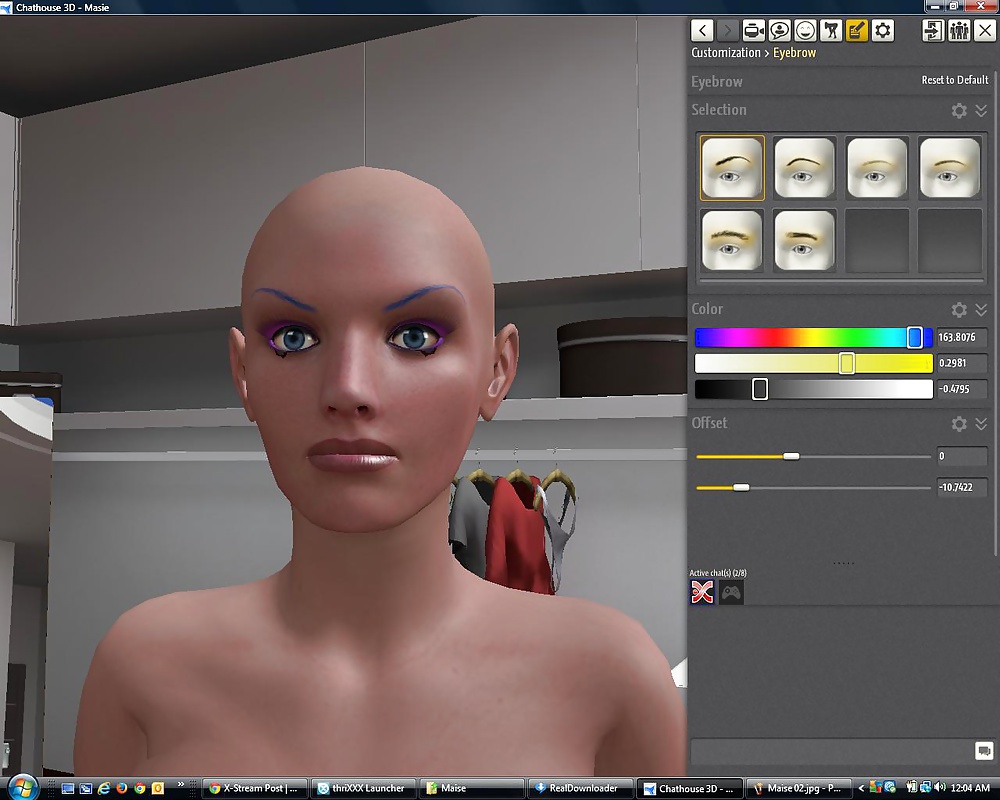Select the second eyebrow style thumbnail

pos(804,168)
